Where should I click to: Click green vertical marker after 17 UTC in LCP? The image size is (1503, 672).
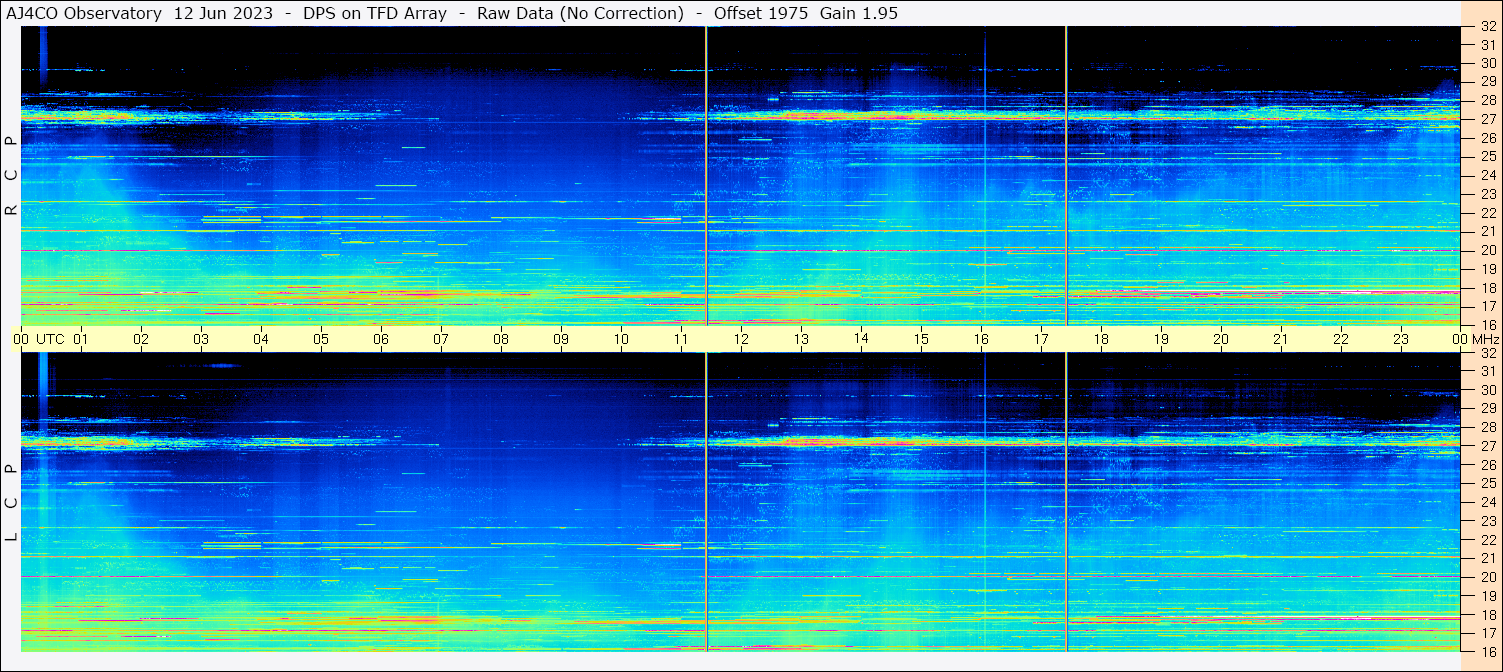click(x=1066, y=502)
